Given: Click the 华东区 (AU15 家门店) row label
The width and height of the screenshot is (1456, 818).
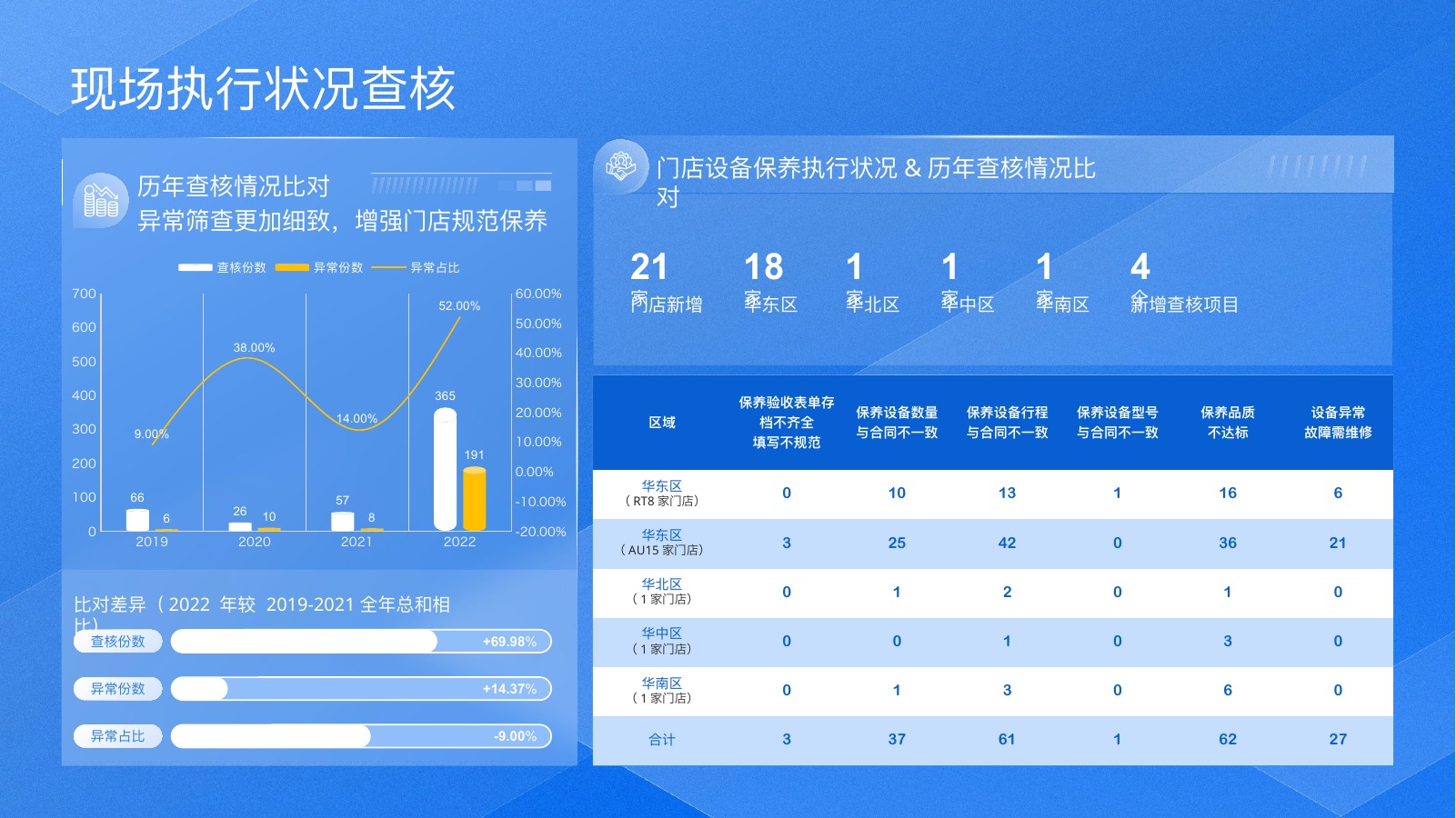Looking at the screenshot, I should pyautogui.click(x=662, y=543).
